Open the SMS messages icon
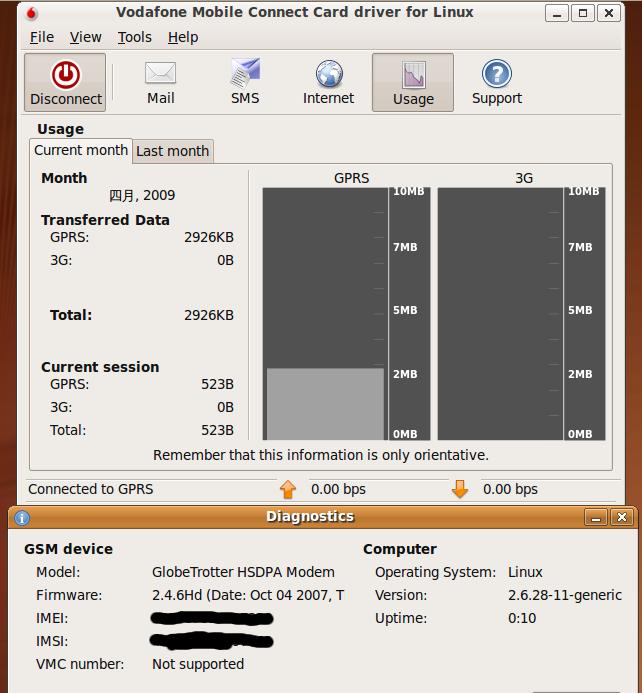642x693 pixels. 246,72
